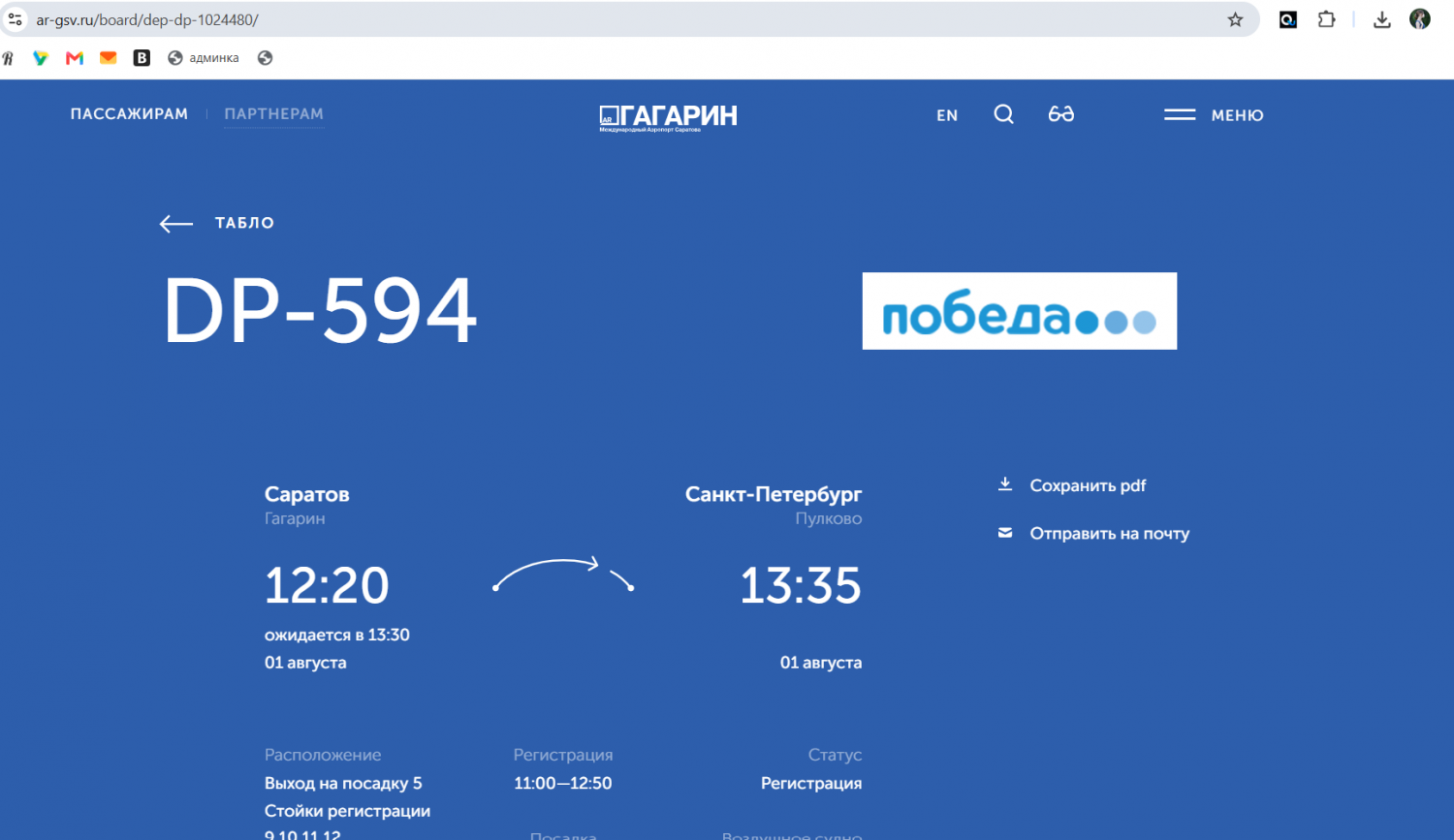Click the arrival time 13:35
Viewport: 1454px width, 840px height.
801,585
